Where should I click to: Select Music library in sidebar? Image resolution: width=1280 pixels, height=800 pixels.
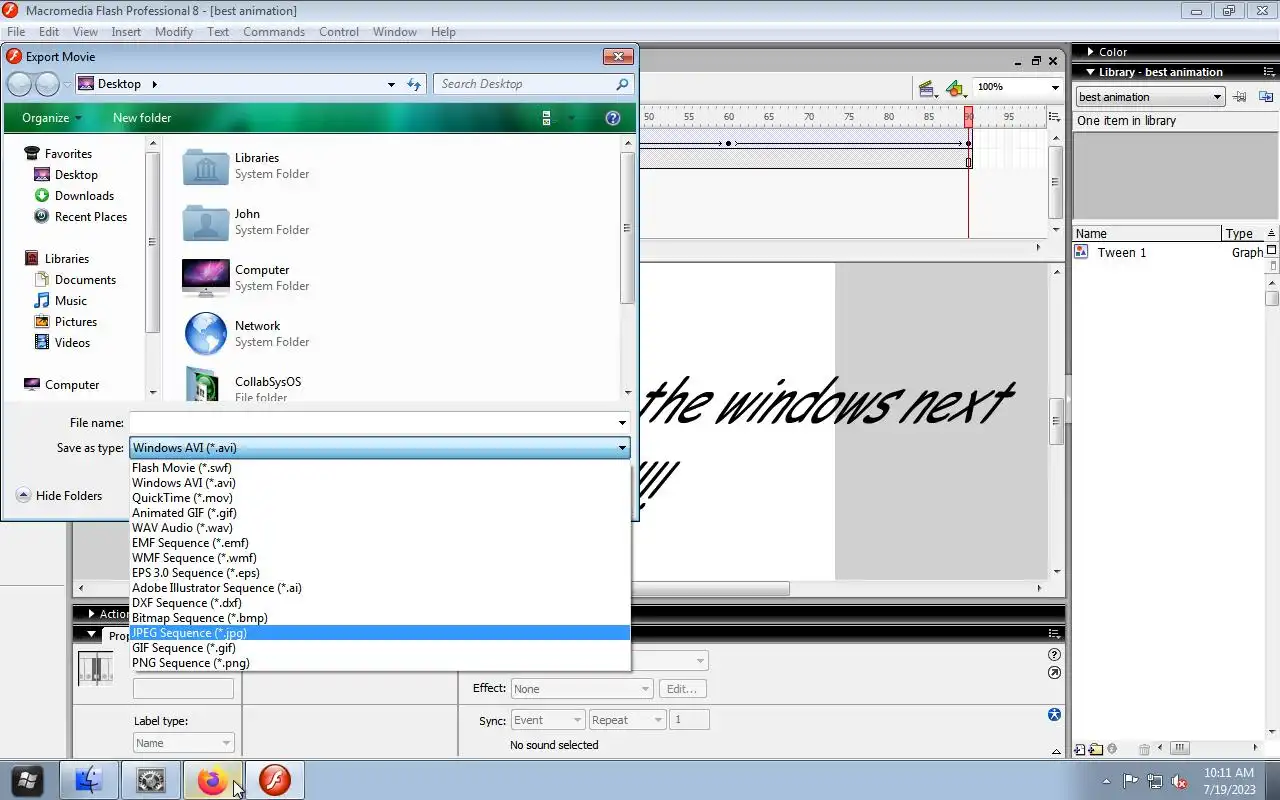tap(70, 300)
